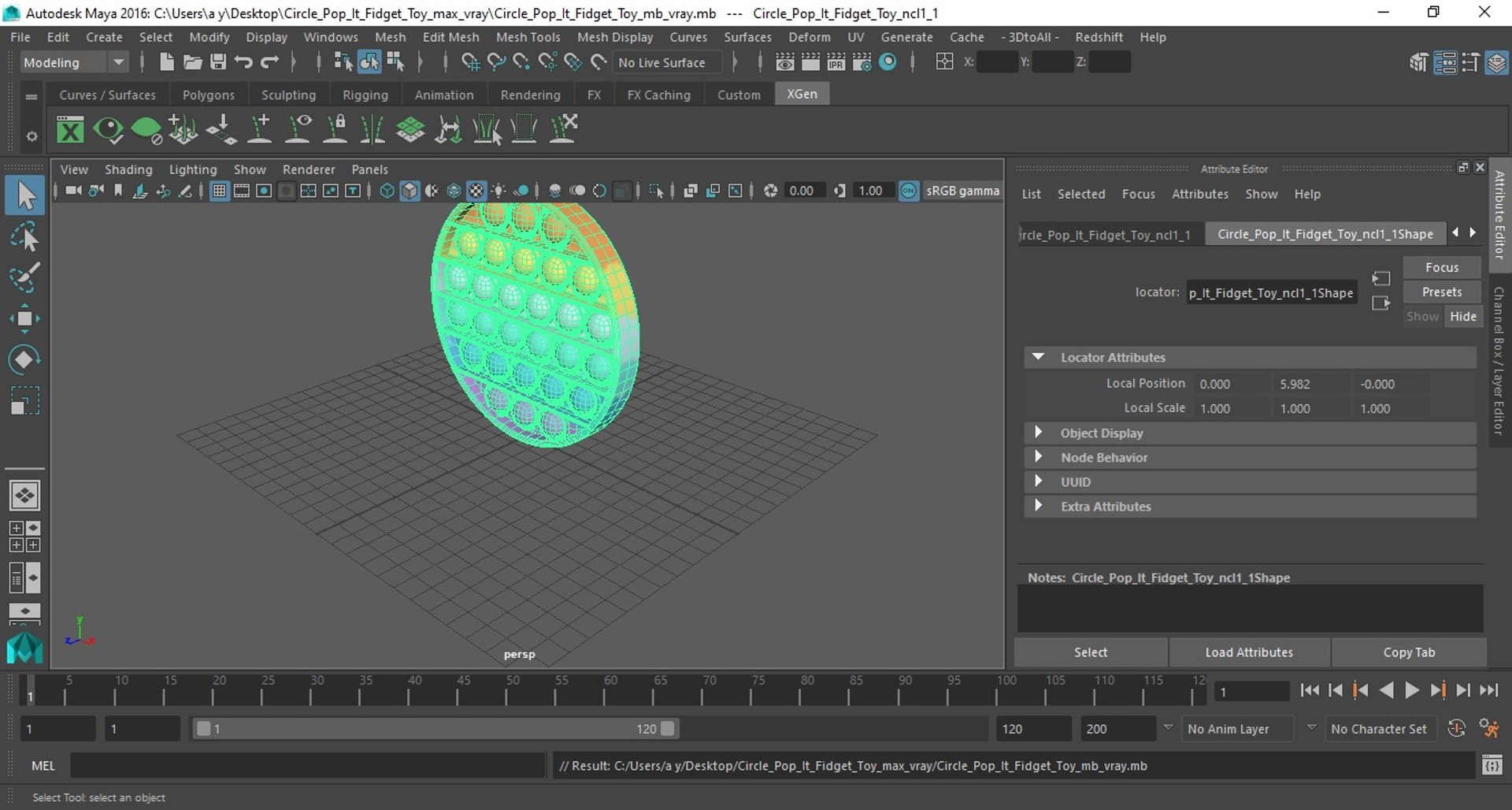Click the Redo arrow icon
Screen dimensions: 1512x810
click(269, 61)
